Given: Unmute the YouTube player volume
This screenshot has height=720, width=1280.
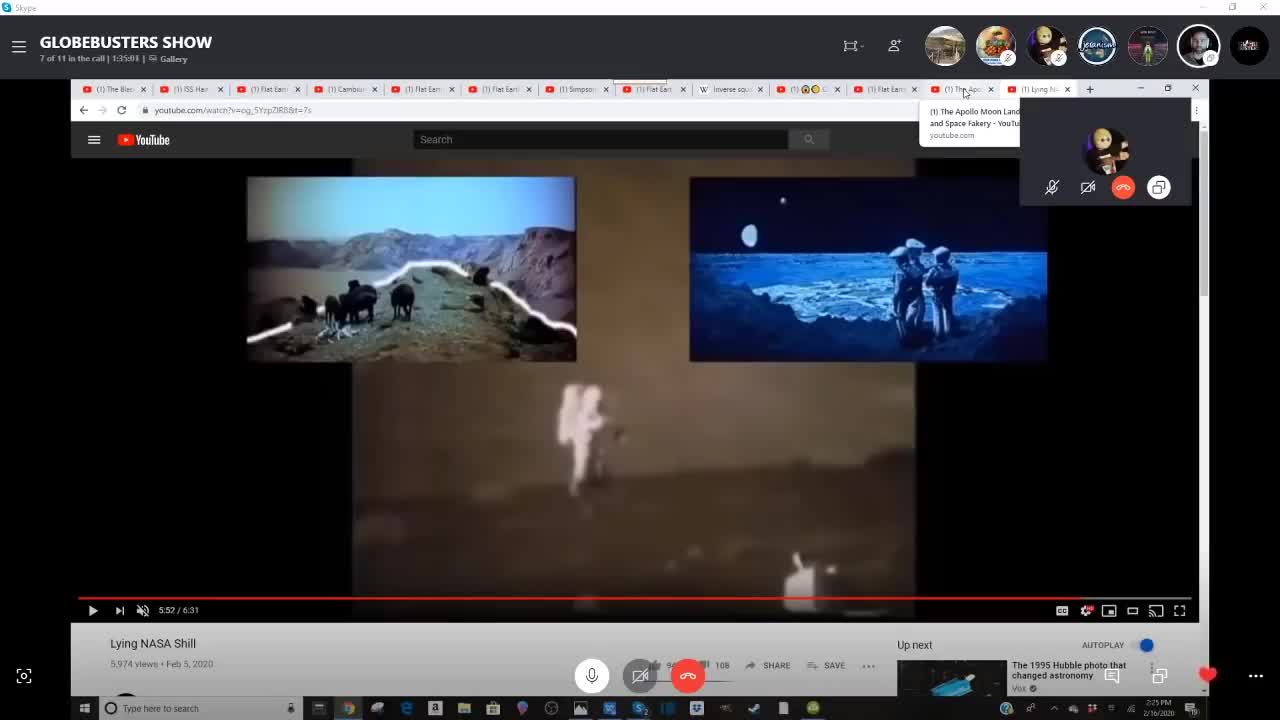Looking at the screenshot, I should [x=143, y=611].
